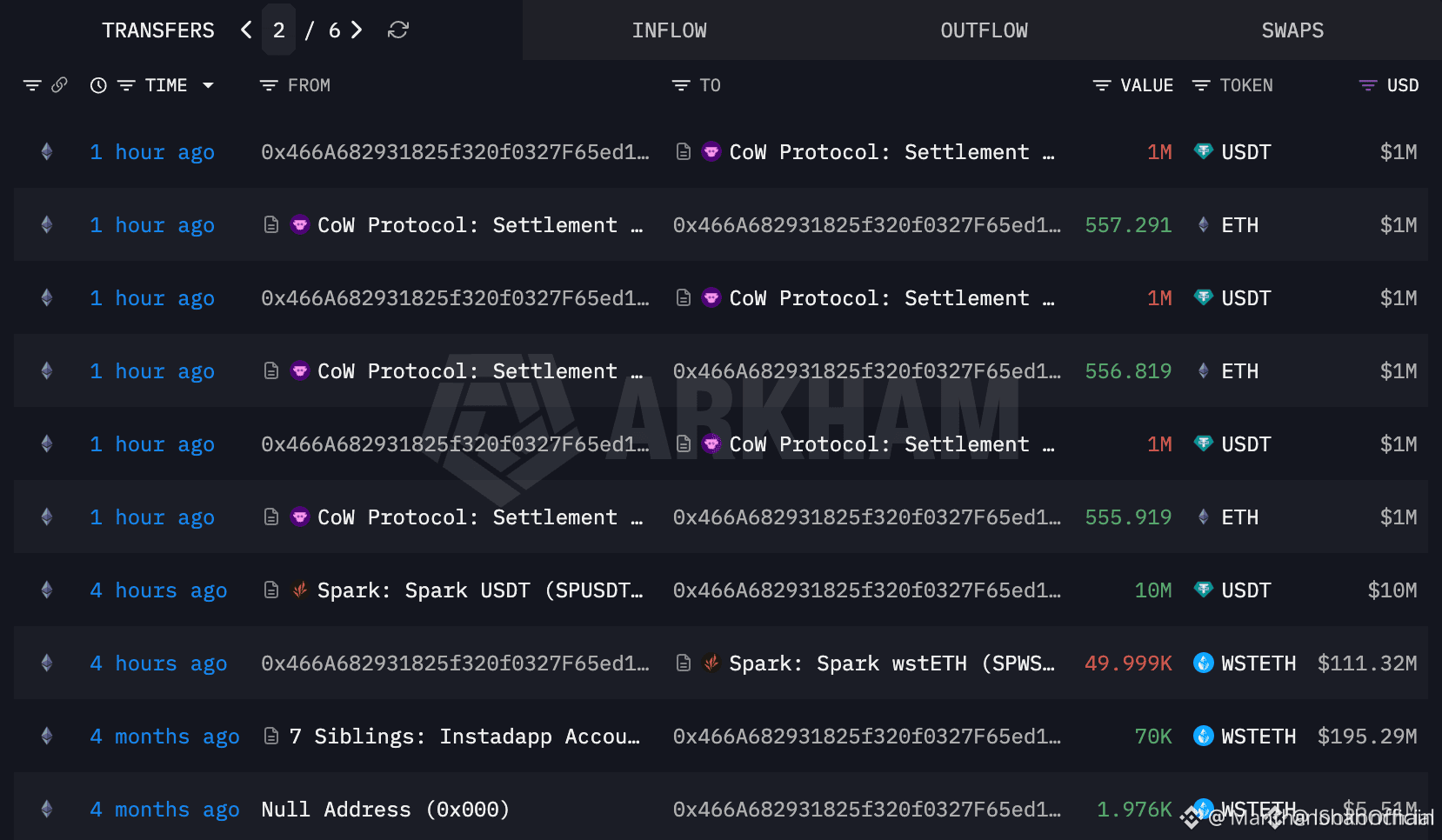The image size is (1442, 840).
Task: Open Spark wstETH recipient entity
Action: (892, 663)
